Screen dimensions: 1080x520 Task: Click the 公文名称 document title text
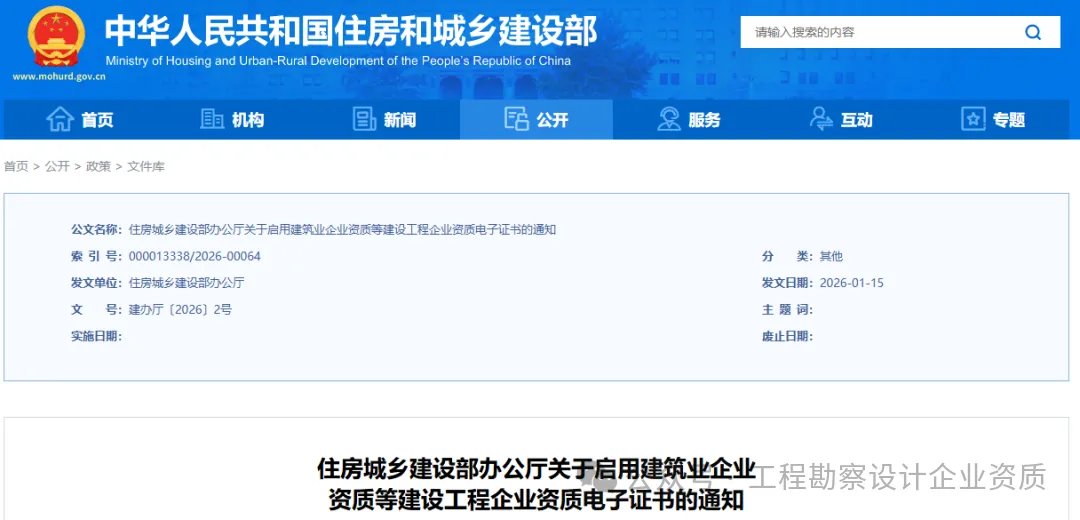pyautogui.click(x=342, y=230)
